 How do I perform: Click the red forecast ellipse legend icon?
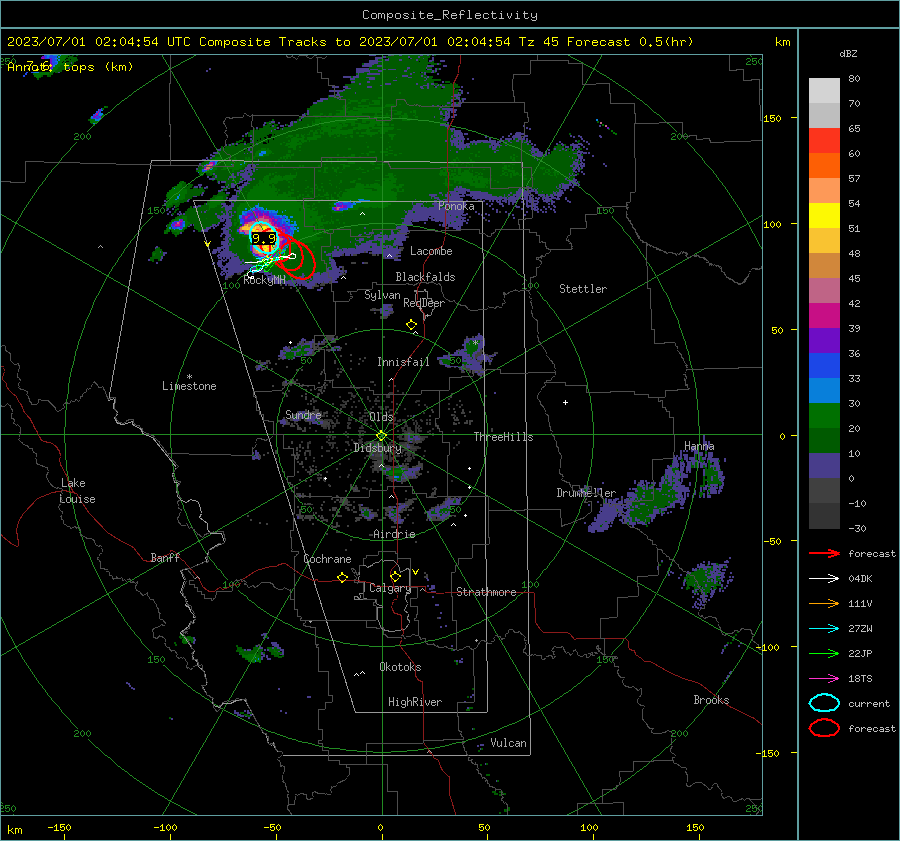tap(824, 728)
